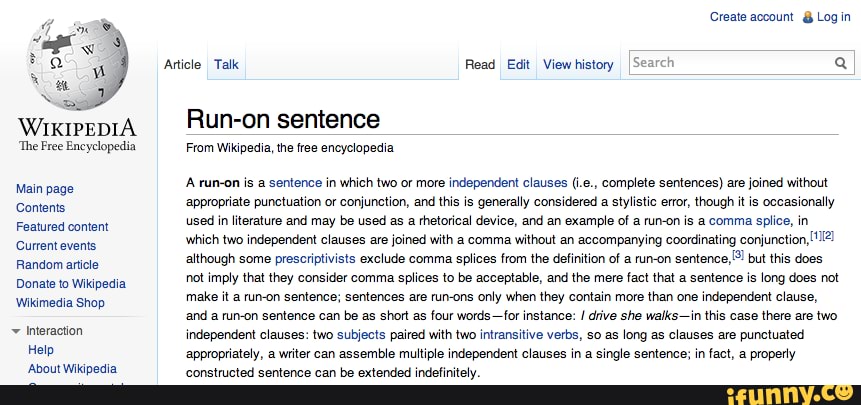Open the Random article link
This screenshot has height=405, width=861.
click(x=57, y=265)
